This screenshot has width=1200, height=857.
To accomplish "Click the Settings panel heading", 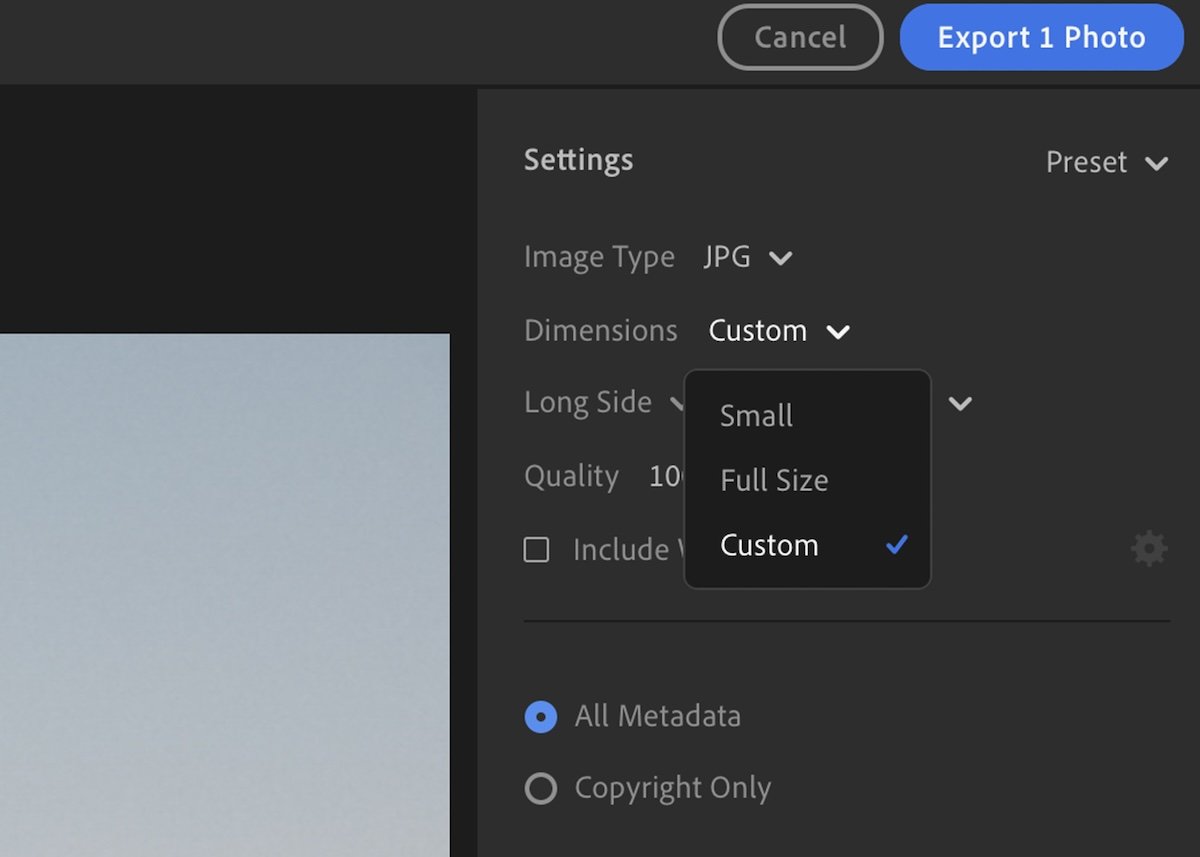I will coord(578,159).
